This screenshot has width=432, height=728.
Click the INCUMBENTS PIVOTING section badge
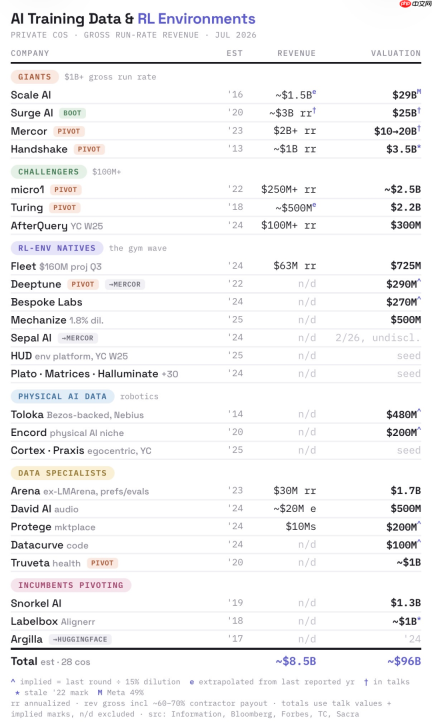[x=71, y=585]
